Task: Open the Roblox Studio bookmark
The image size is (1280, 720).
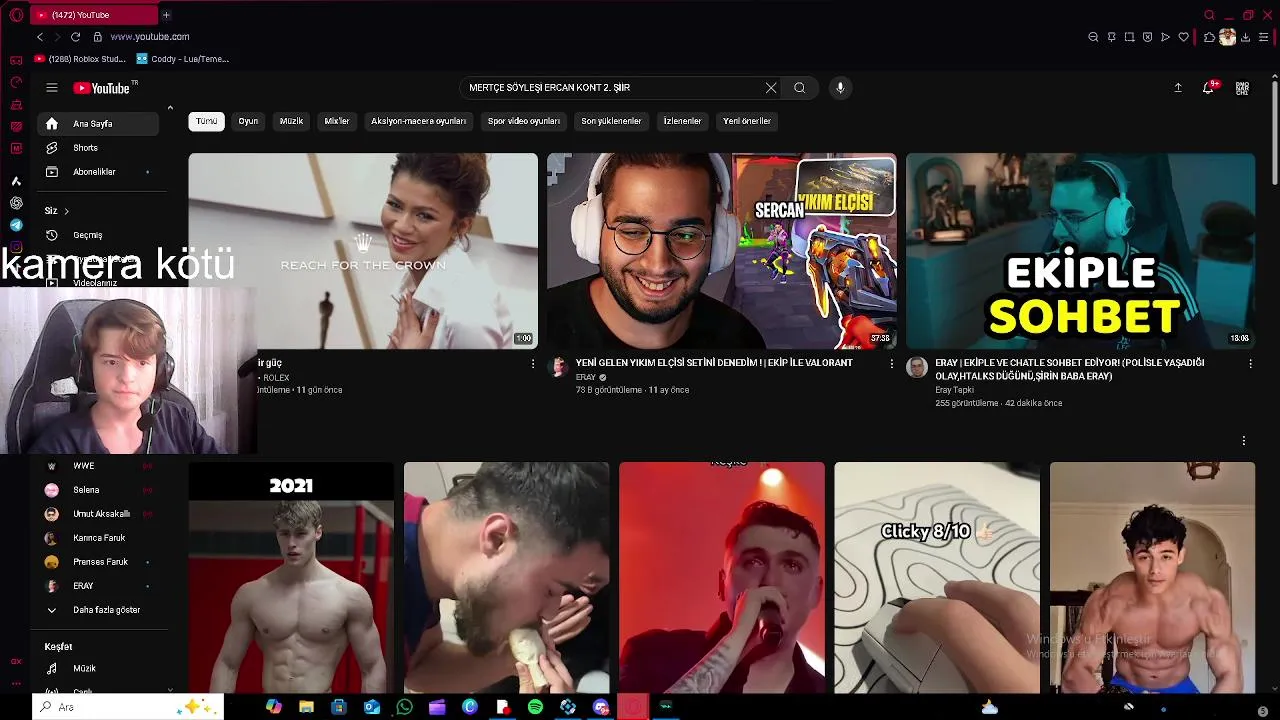Action: [x=80, y=59]
